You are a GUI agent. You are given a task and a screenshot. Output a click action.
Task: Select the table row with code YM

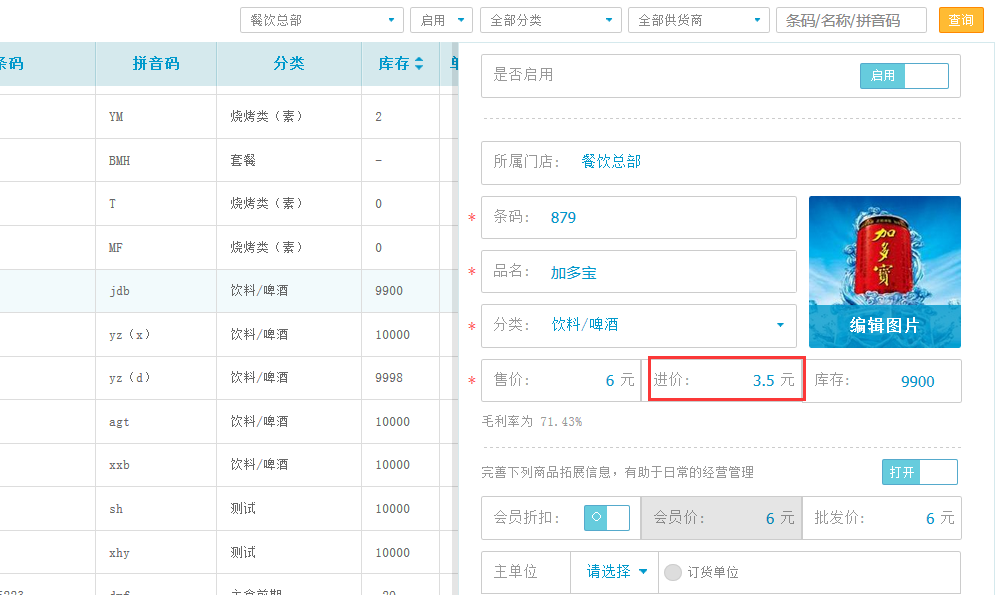228,117
